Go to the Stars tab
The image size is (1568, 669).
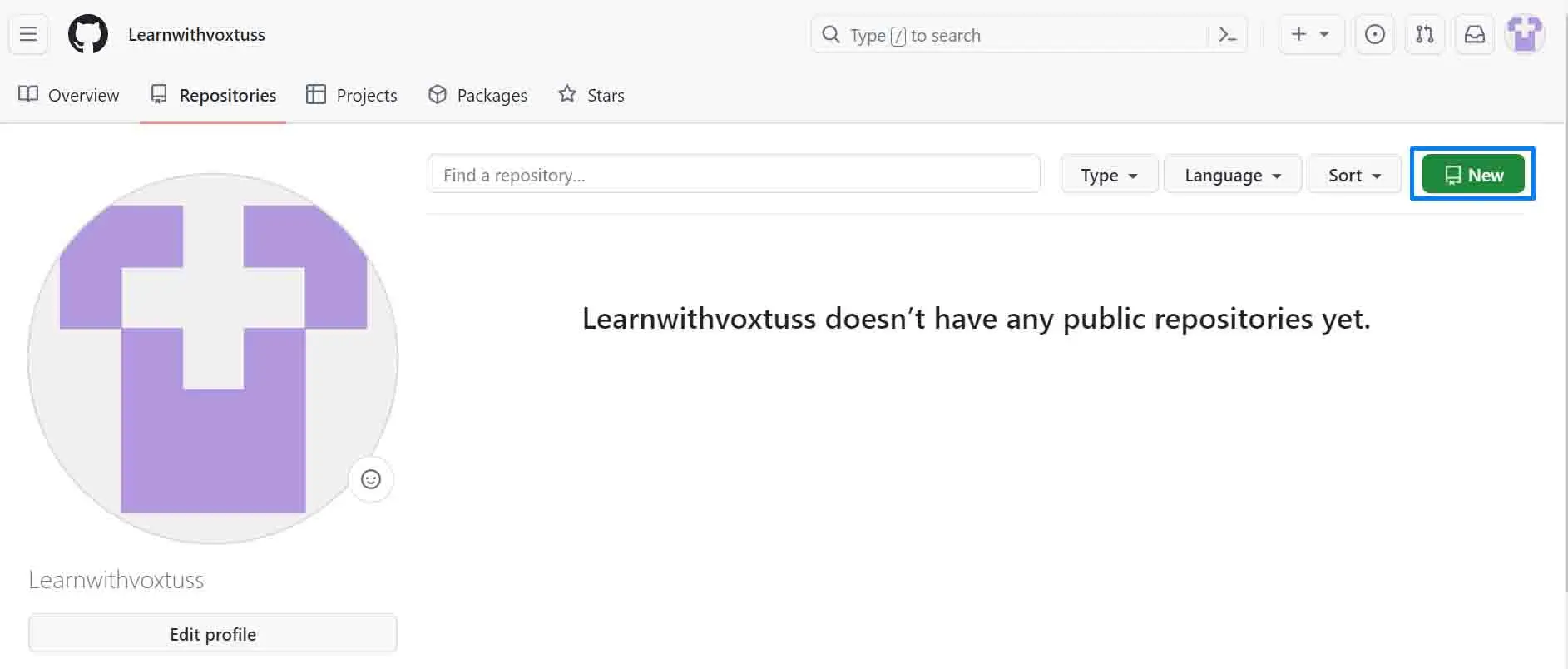591,95
